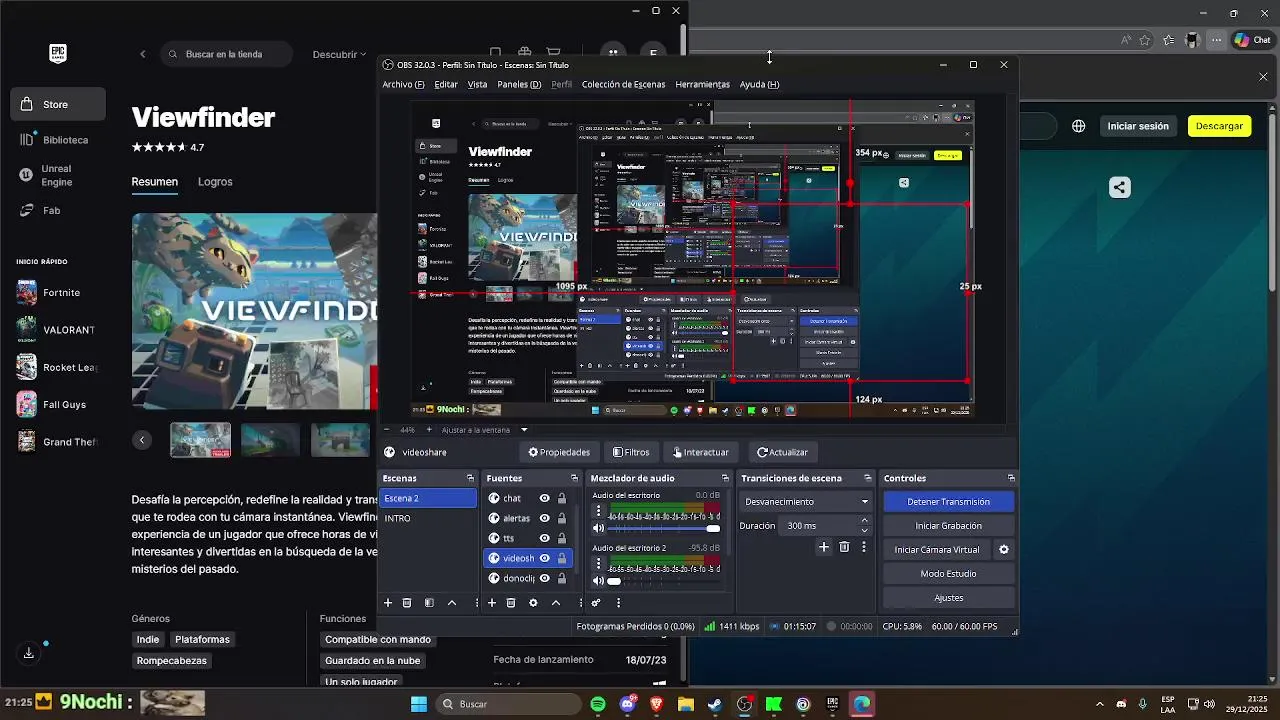1280x720 pixels.
Task: Click Buscar en la tienda search field
Action: click(x=227, y=54)
